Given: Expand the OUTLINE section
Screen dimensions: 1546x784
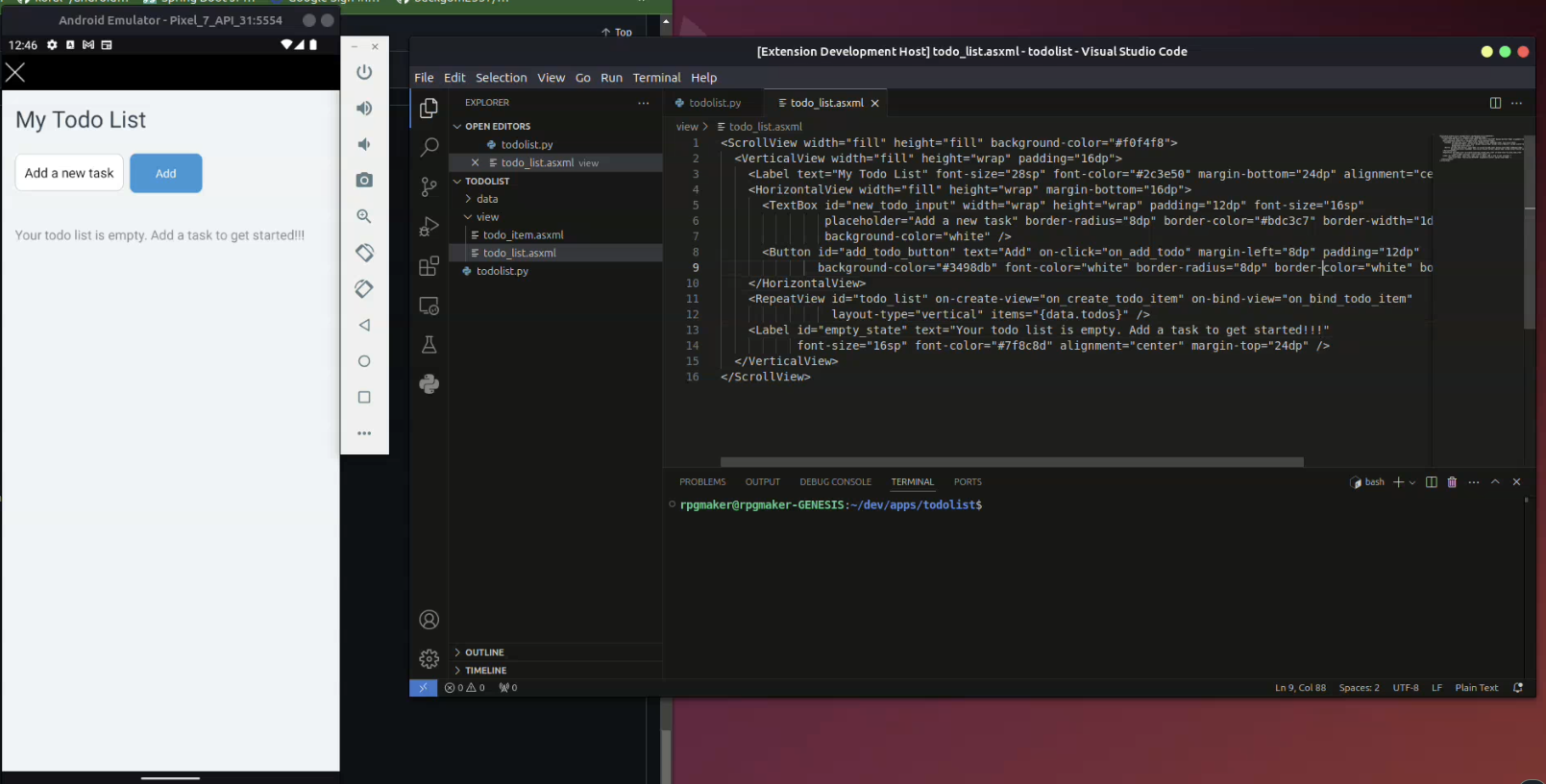Looking at the screenshot, I should [x=484, y=652].
